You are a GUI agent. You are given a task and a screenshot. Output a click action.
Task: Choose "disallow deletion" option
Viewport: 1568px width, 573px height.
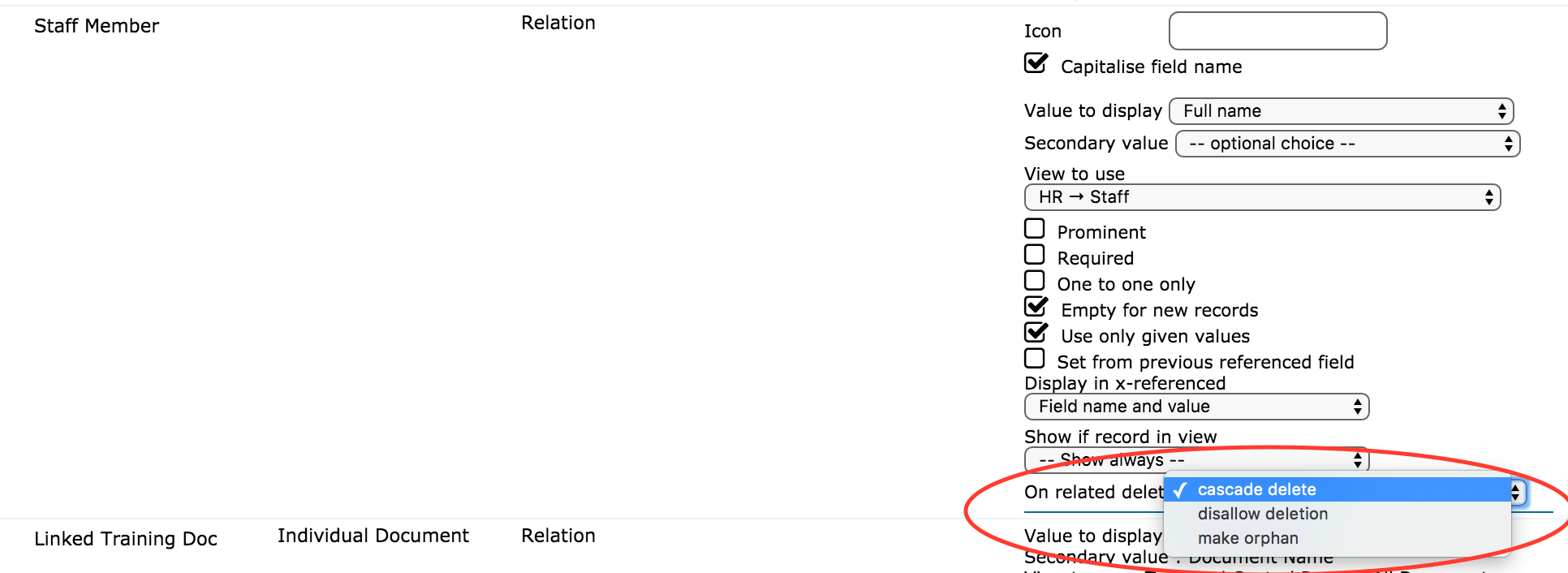1262,513
